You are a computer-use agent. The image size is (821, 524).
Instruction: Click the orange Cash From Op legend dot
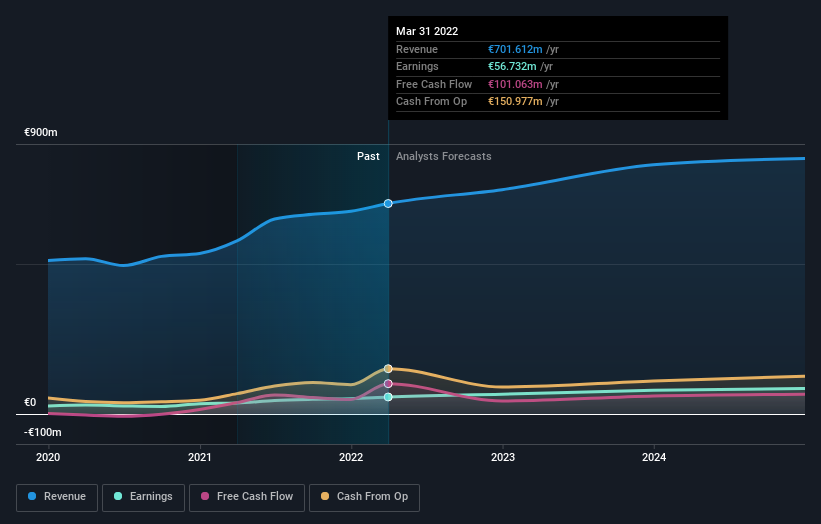(x=325, y=496)
